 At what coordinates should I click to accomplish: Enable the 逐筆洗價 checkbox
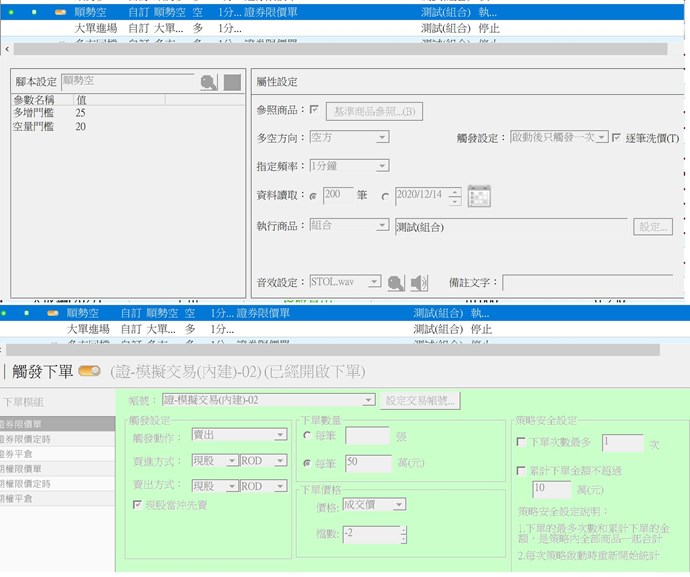(616, 137)
